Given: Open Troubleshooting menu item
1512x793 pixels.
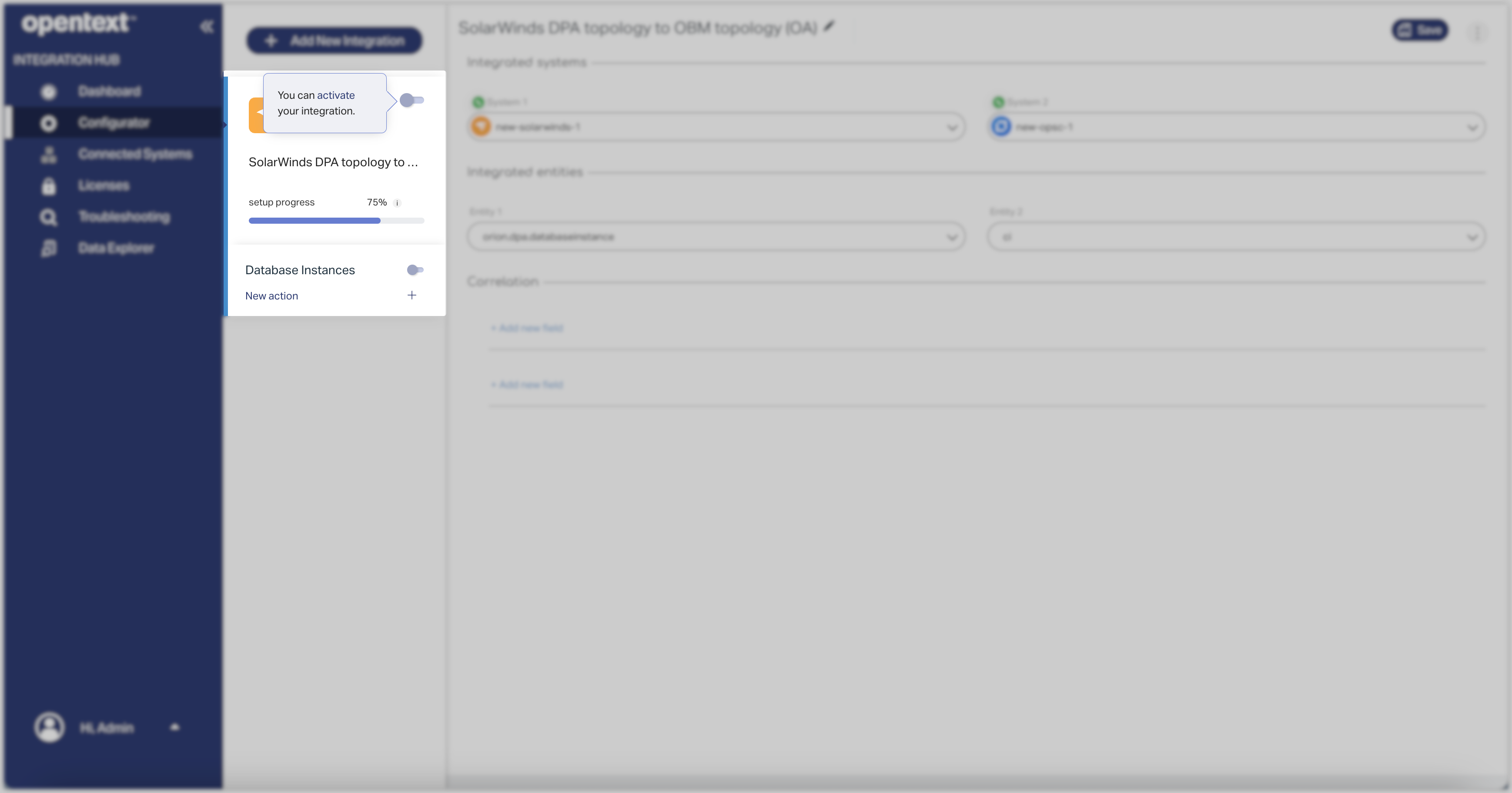Looking at the screenshot, I should [x=124, y=217].
